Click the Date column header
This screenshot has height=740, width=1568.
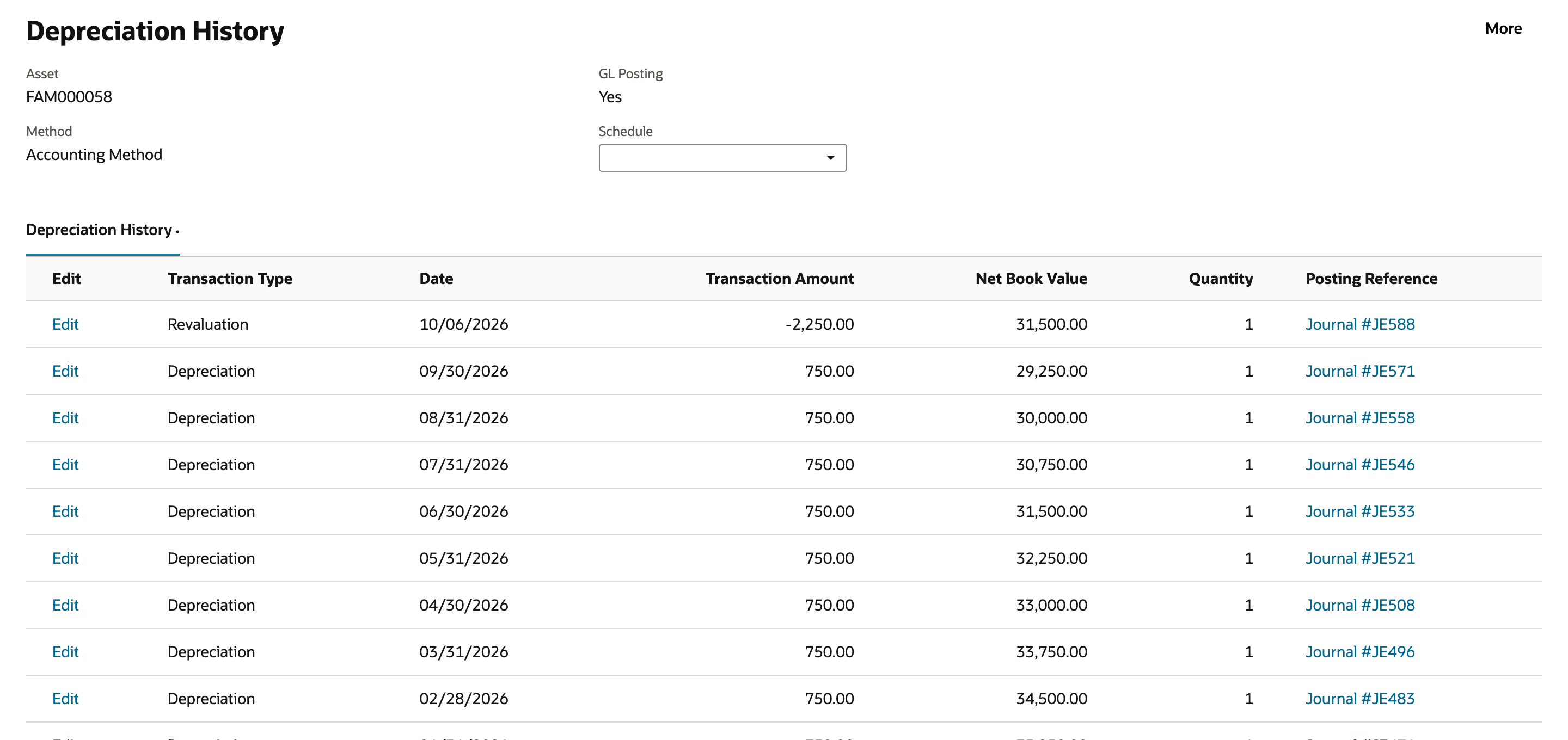click(436, 279)
